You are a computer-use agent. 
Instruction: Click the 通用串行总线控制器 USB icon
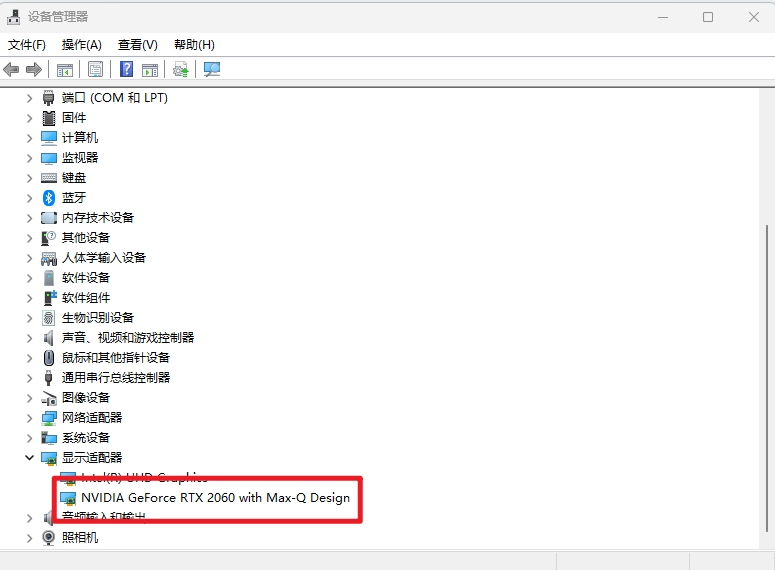click(48, 378)
